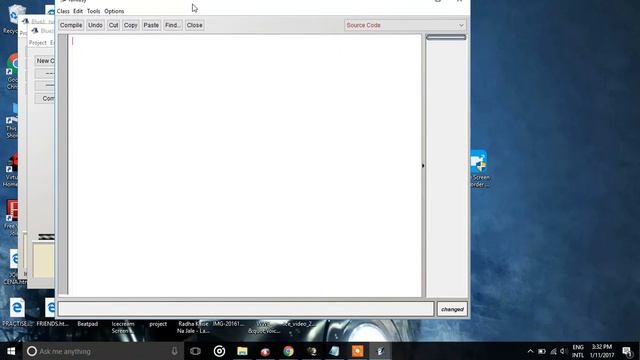
Task: Click the 'changed' save-state indicator
Action: click(x=452, y=309)
